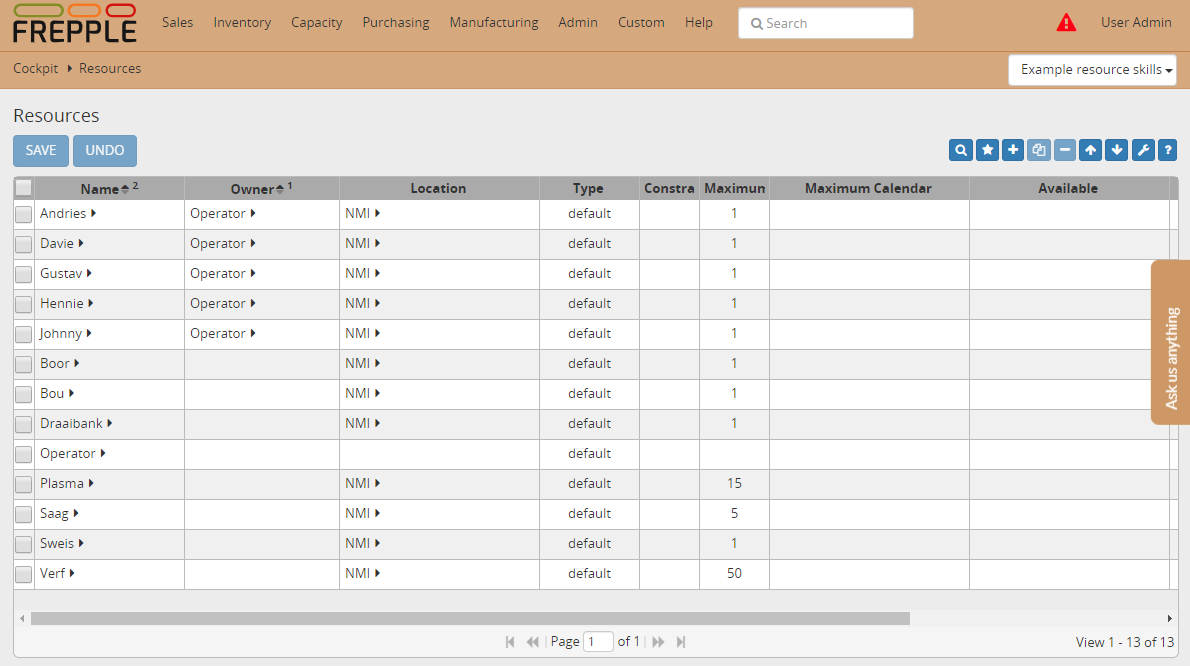The width and height of the screenshot is (1190, 666).
Task: Tick the checkbox for Andries row
Action: coord(23,214)
